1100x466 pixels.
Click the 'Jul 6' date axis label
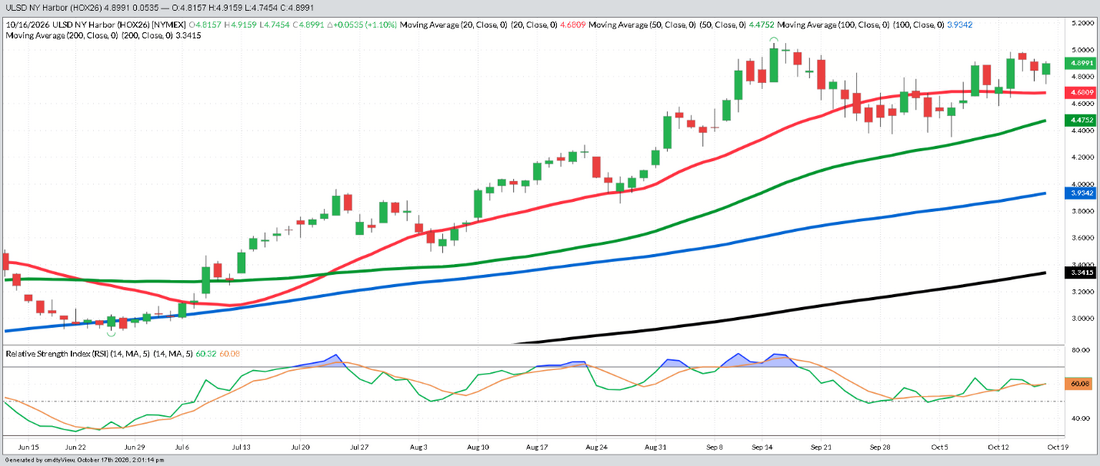coord(182,445)
